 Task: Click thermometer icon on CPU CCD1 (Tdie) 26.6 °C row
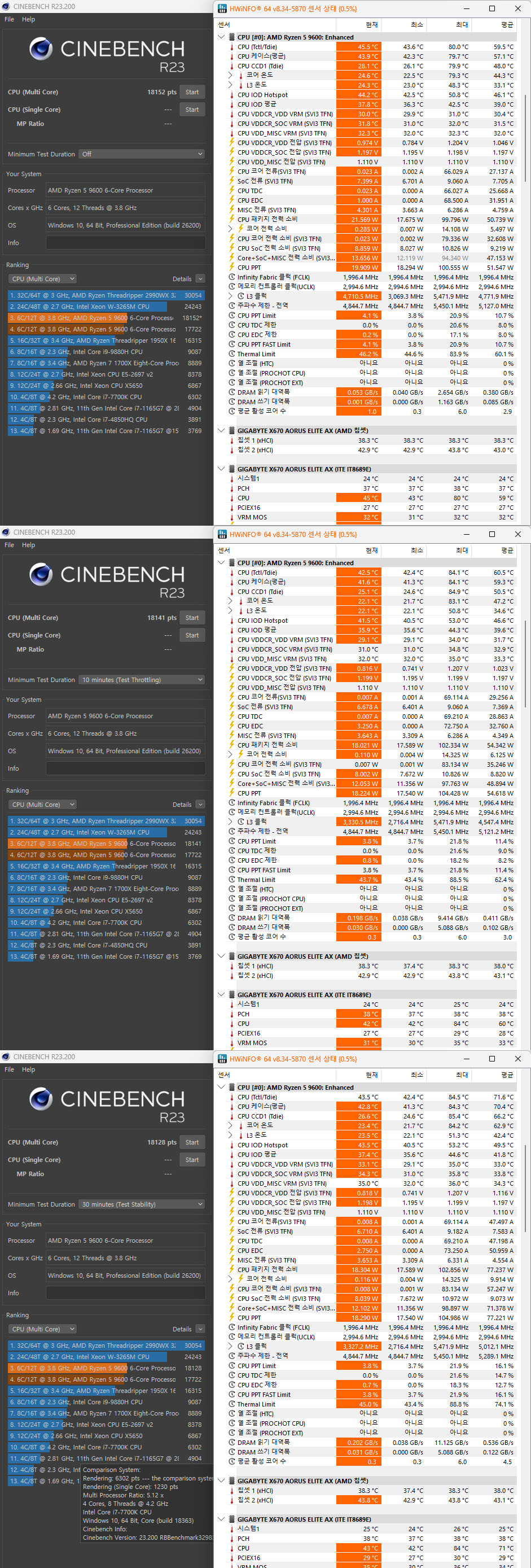232,1116
